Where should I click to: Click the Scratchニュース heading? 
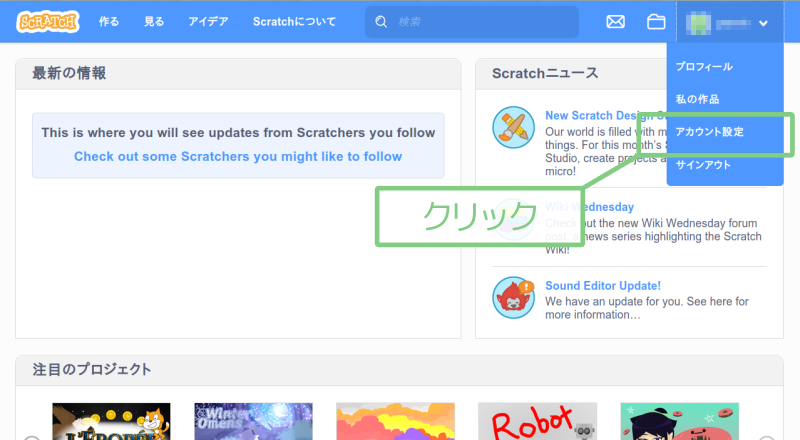545,73
